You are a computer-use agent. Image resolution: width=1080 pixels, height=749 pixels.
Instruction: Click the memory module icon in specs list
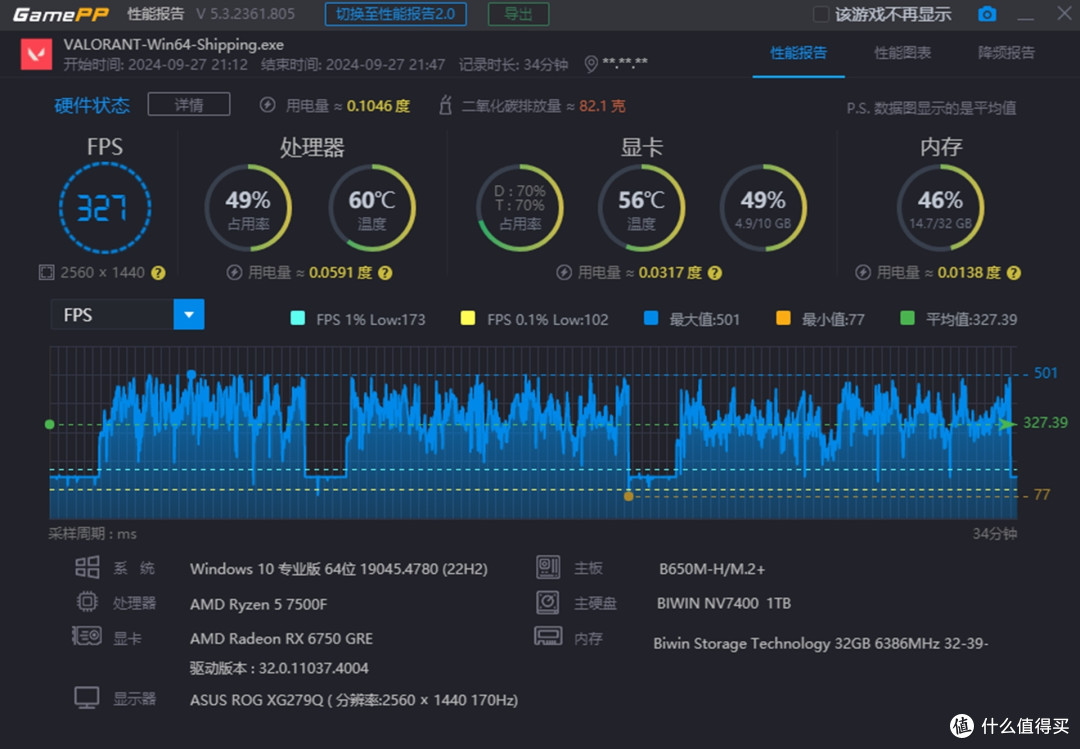point(548,636)
